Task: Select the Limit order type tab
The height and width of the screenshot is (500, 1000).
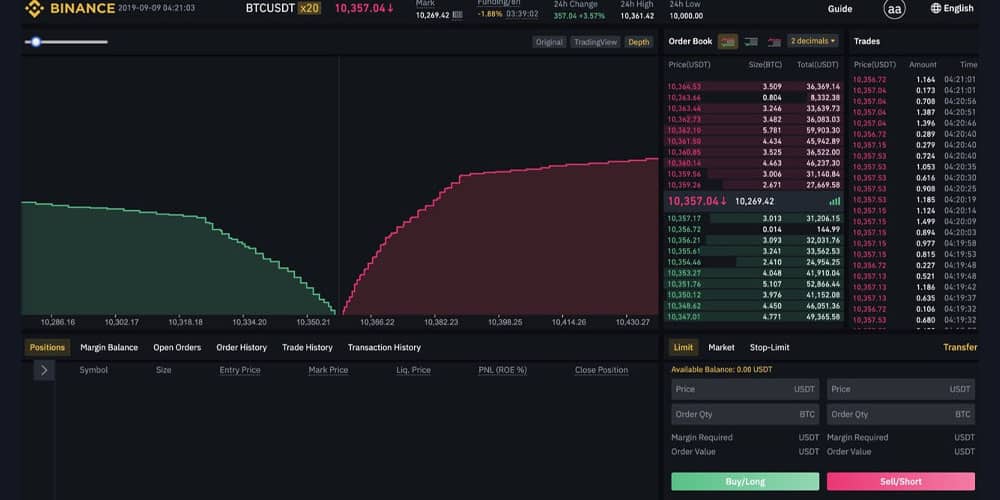Action: coord(683,348)
